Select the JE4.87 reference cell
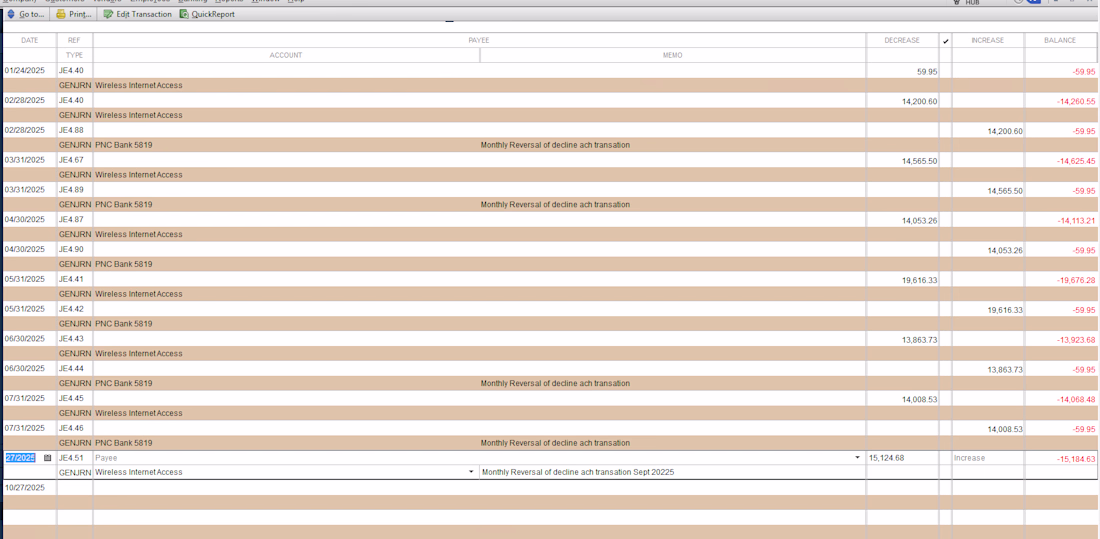The image size is (1100, 539). point(71,219)
